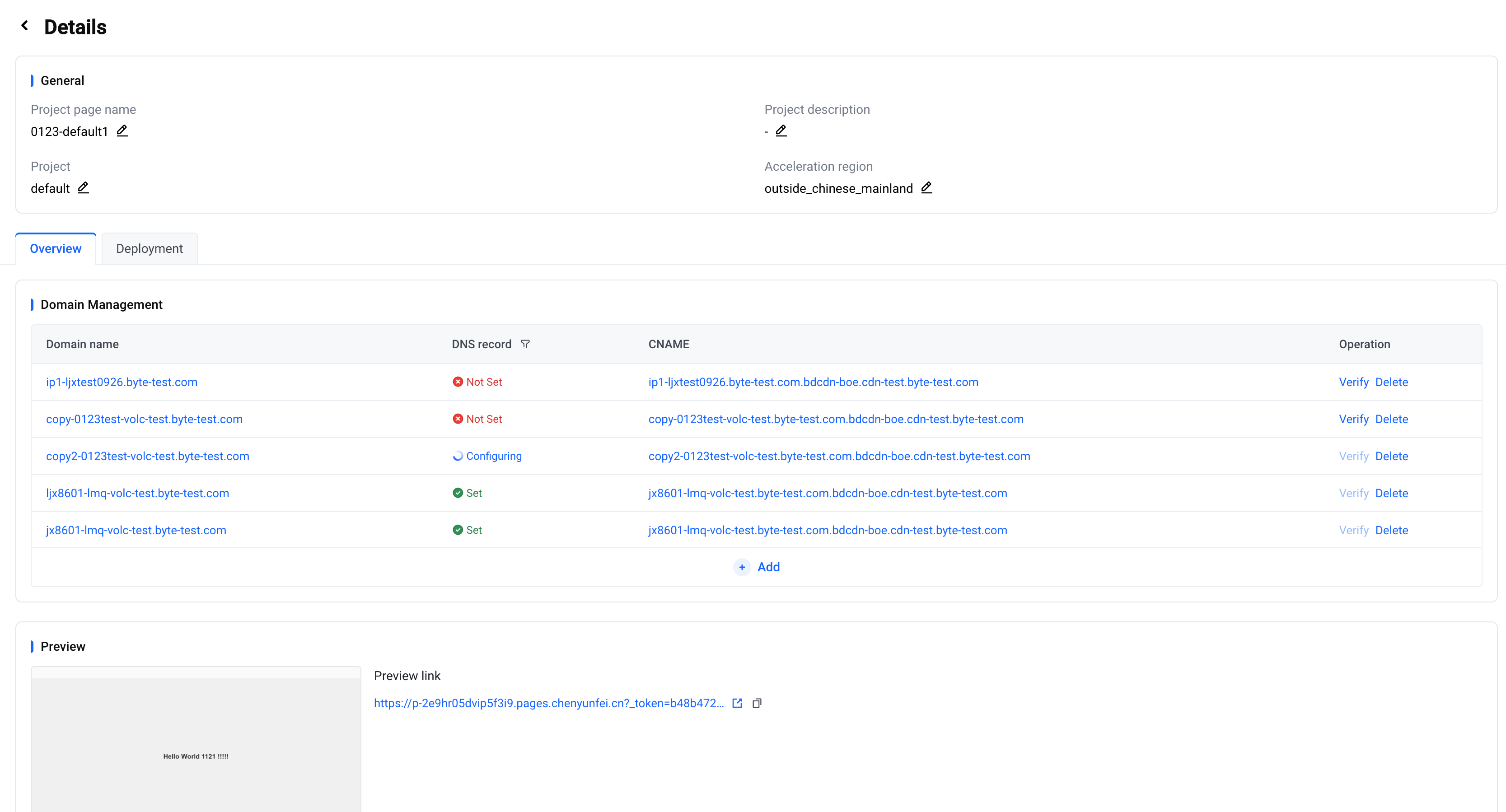This screenshot has height=812, width=1506.
Task: Edit the project description pencil icon
Action: coord(781,131)
